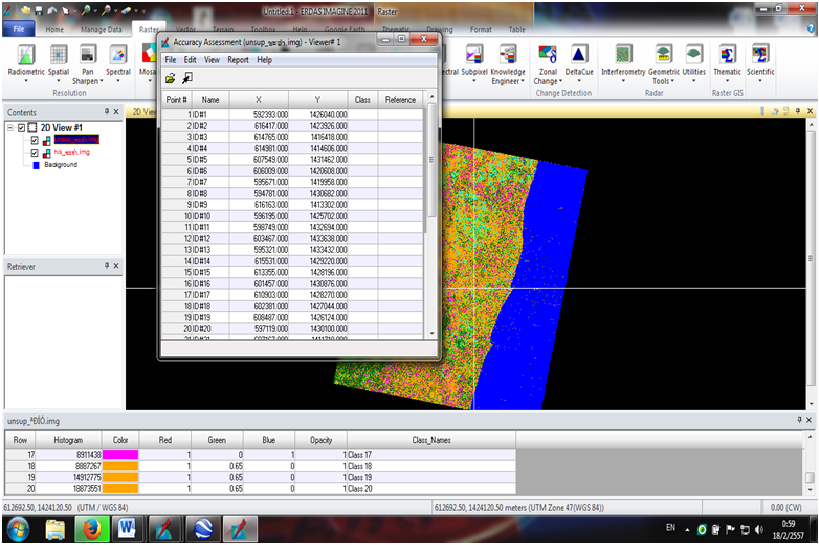Toggle visibility of the second image layer
This screenshot has width=819, height=545.
pyautogui.click(x=35, y=153)
